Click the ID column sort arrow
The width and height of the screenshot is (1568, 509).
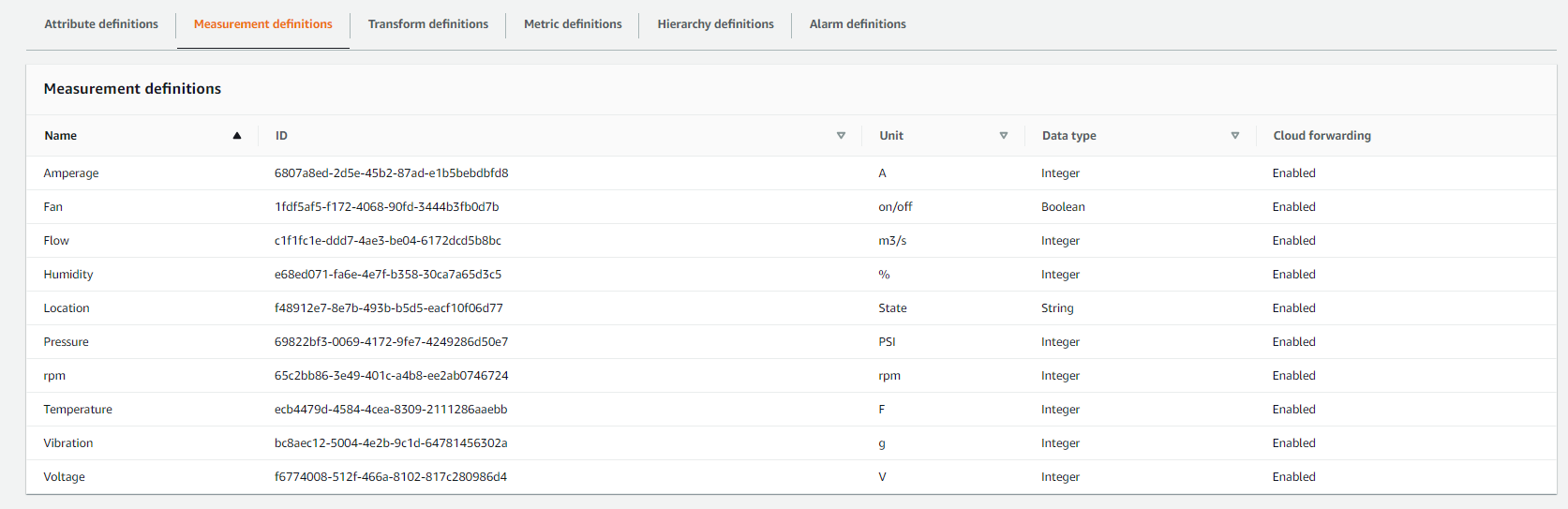[x=841, y=136]
